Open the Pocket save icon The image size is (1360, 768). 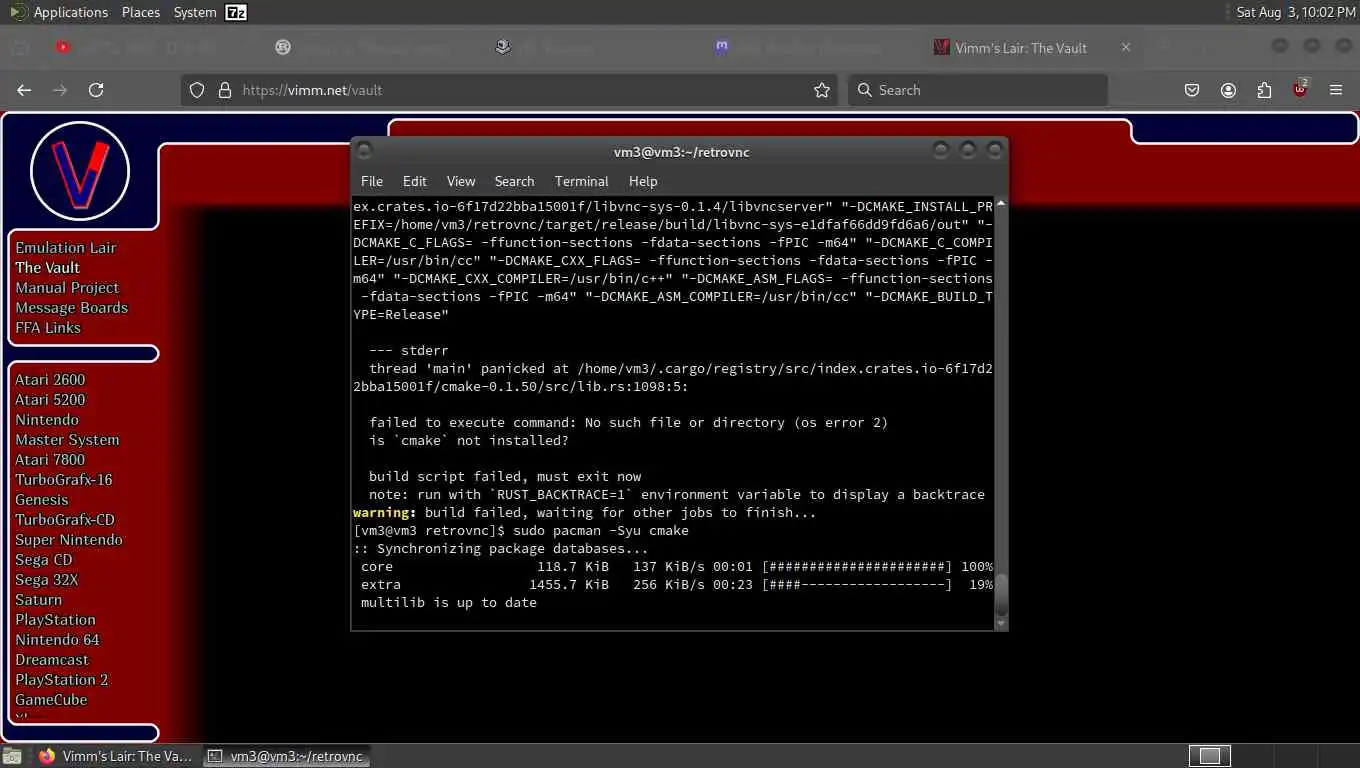click(x=1192, y=90)
